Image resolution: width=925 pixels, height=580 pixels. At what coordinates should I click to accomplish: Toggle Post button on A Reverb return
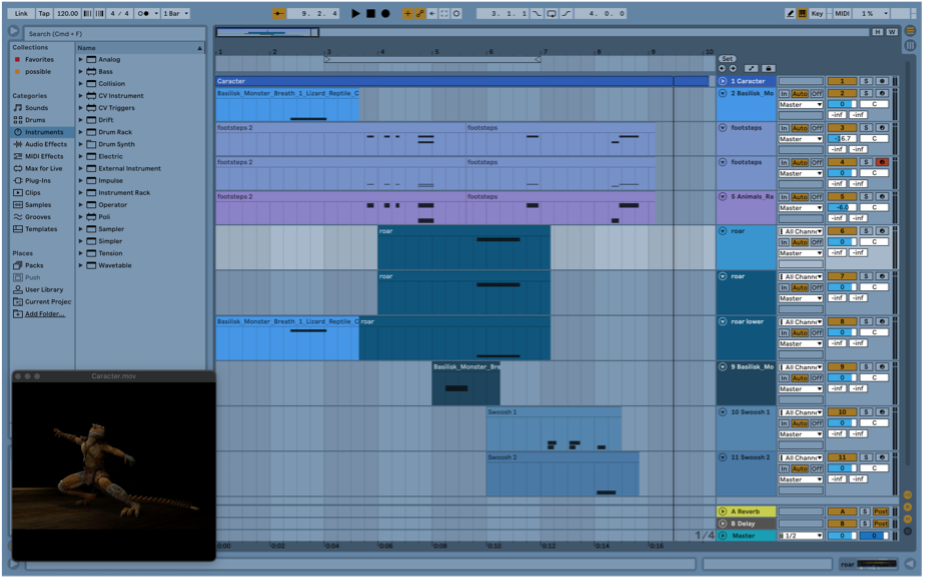point(881,512)
